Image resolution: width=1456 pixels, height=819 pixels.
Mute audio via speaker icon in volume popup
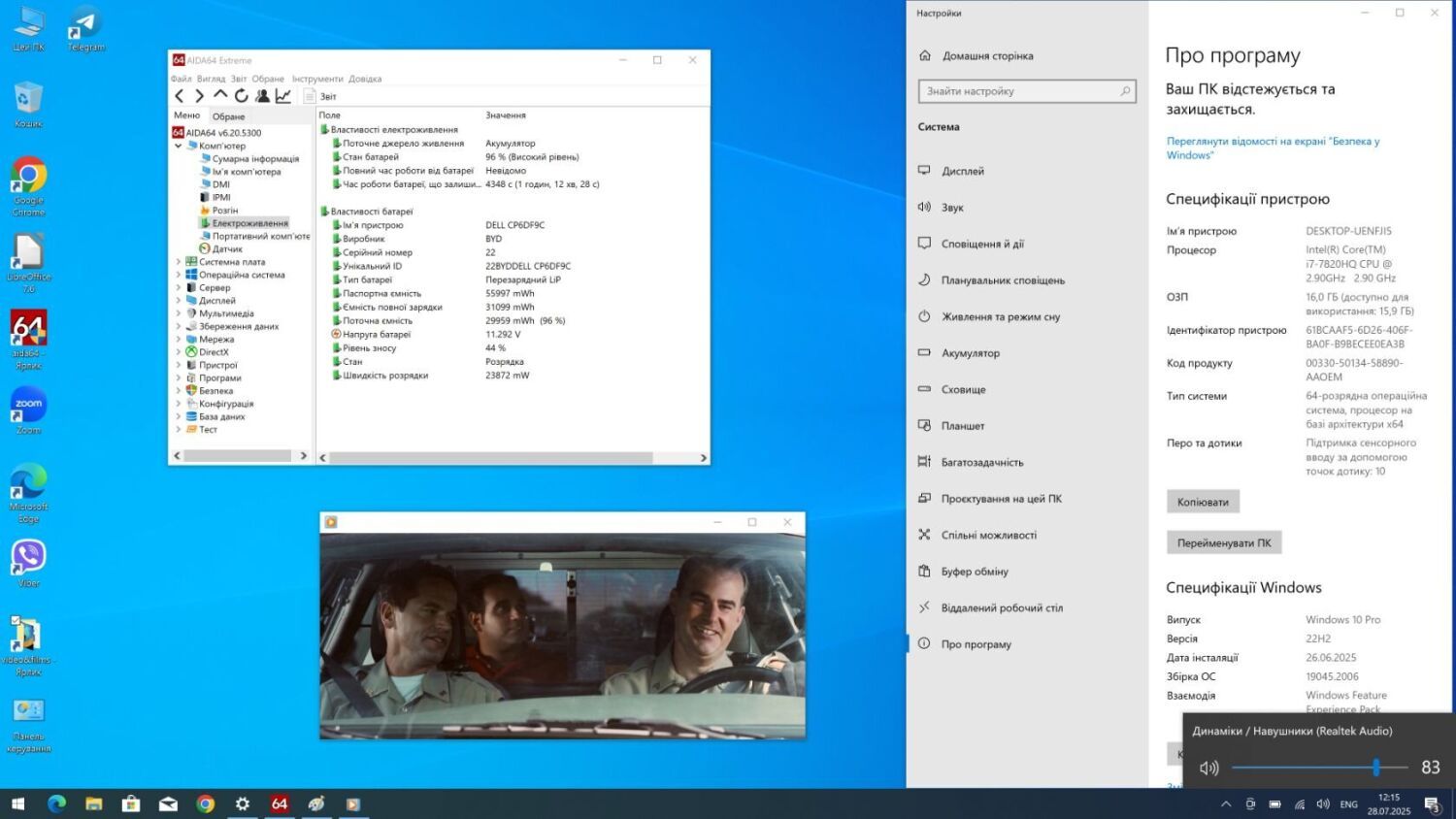1208,768
